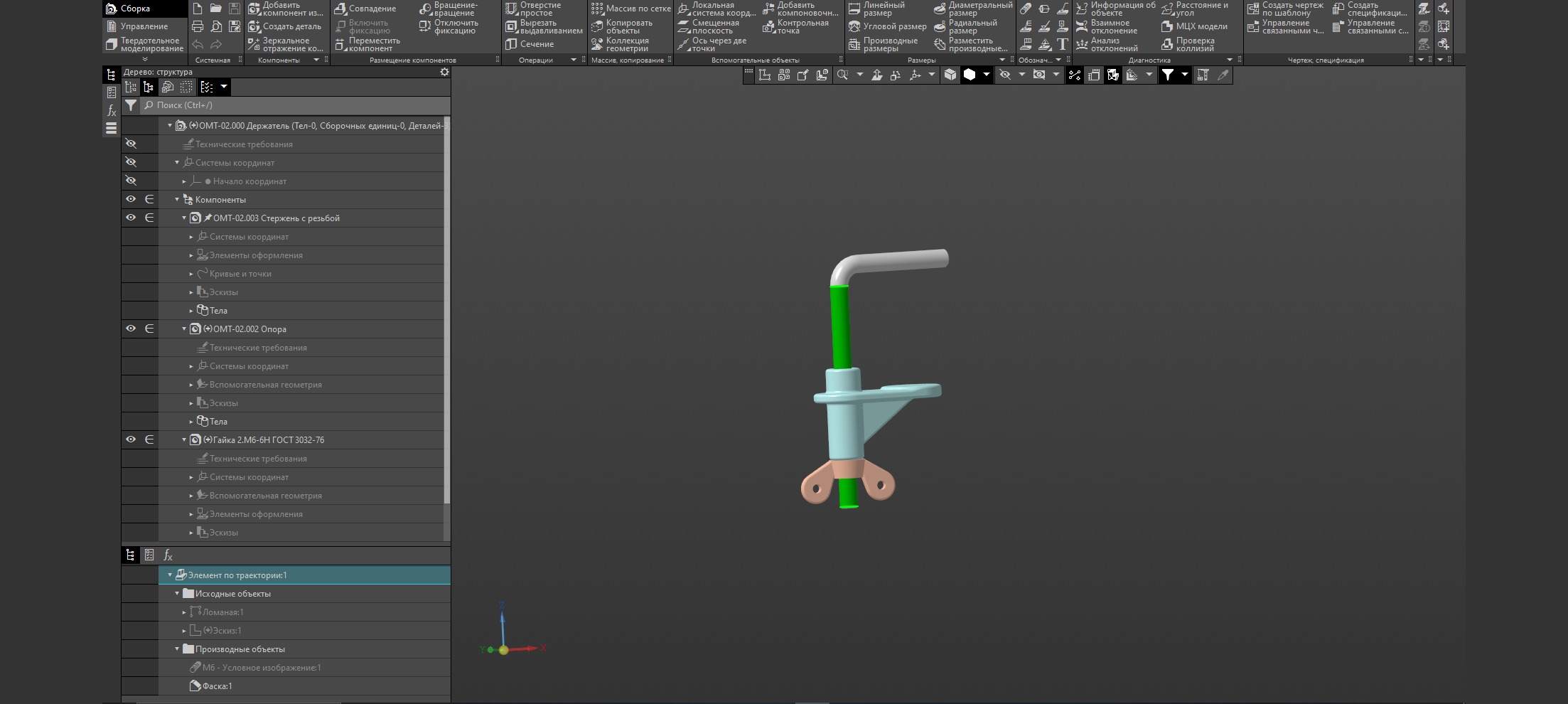
Task: Choose the Совпадение mate tool
Action: point(365,9)
